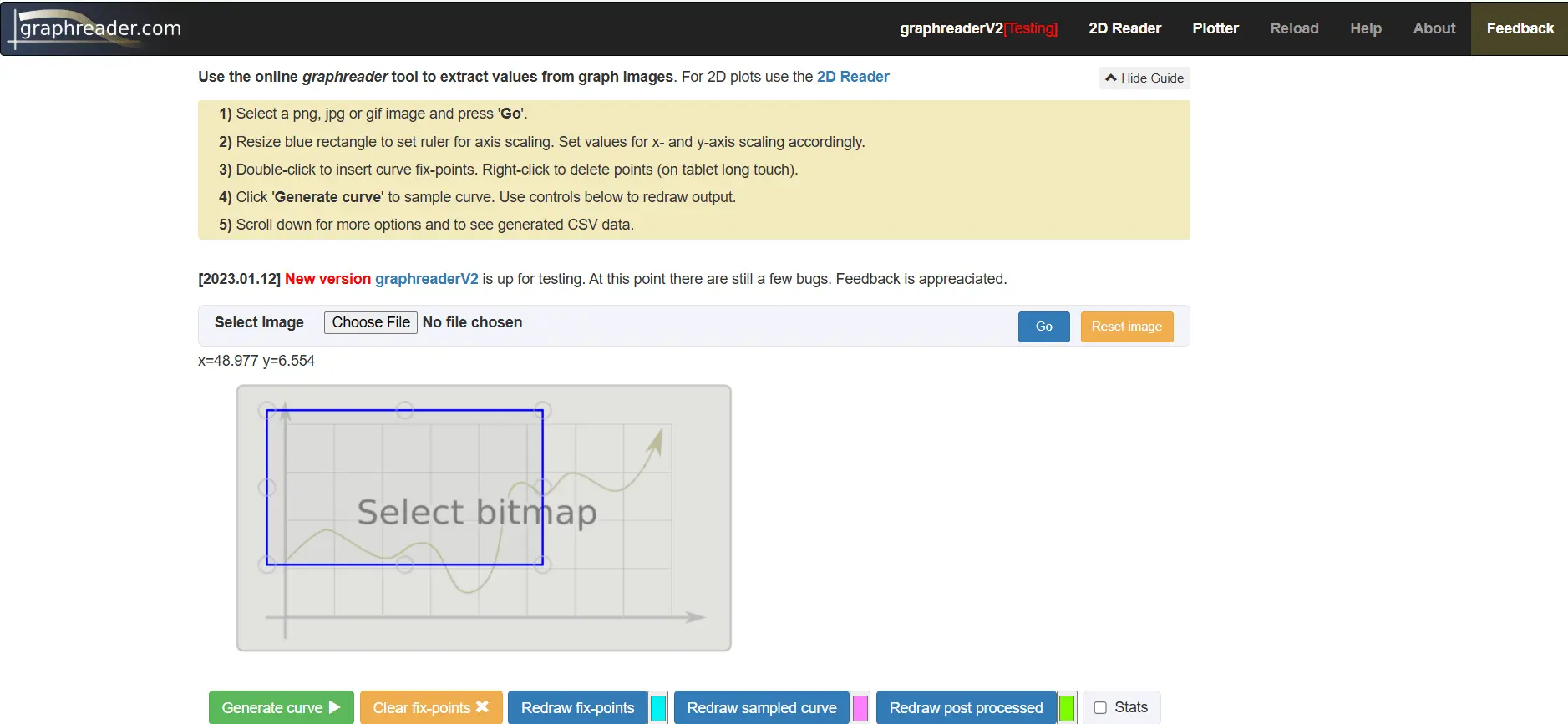Click Redraw sampled curve button
This screenshot has width=1568, height=724.
762,707
